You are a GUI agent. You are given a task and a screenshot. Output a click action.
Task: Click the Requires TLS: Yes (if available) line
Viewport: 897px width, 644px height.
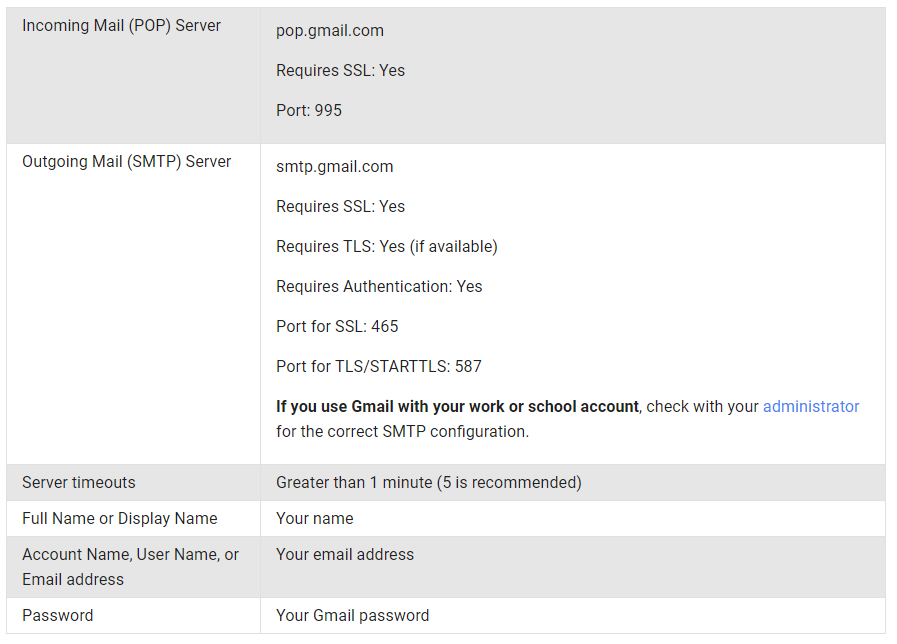click(x=386, y=247)
